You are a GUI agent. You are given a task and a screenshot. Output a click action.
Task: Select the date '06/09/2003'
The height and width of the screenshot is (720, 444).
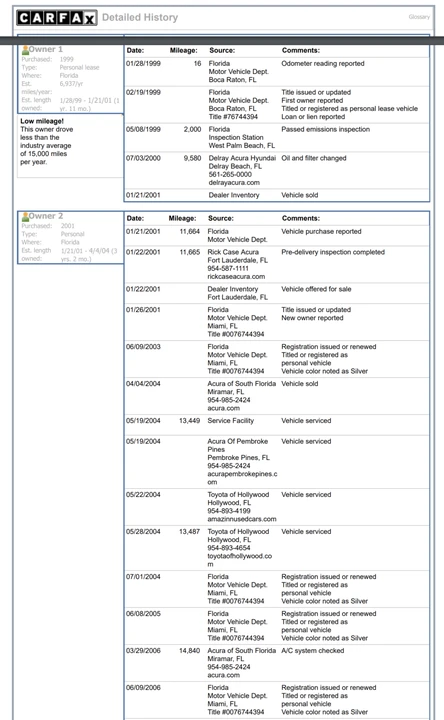coord(143,347)
